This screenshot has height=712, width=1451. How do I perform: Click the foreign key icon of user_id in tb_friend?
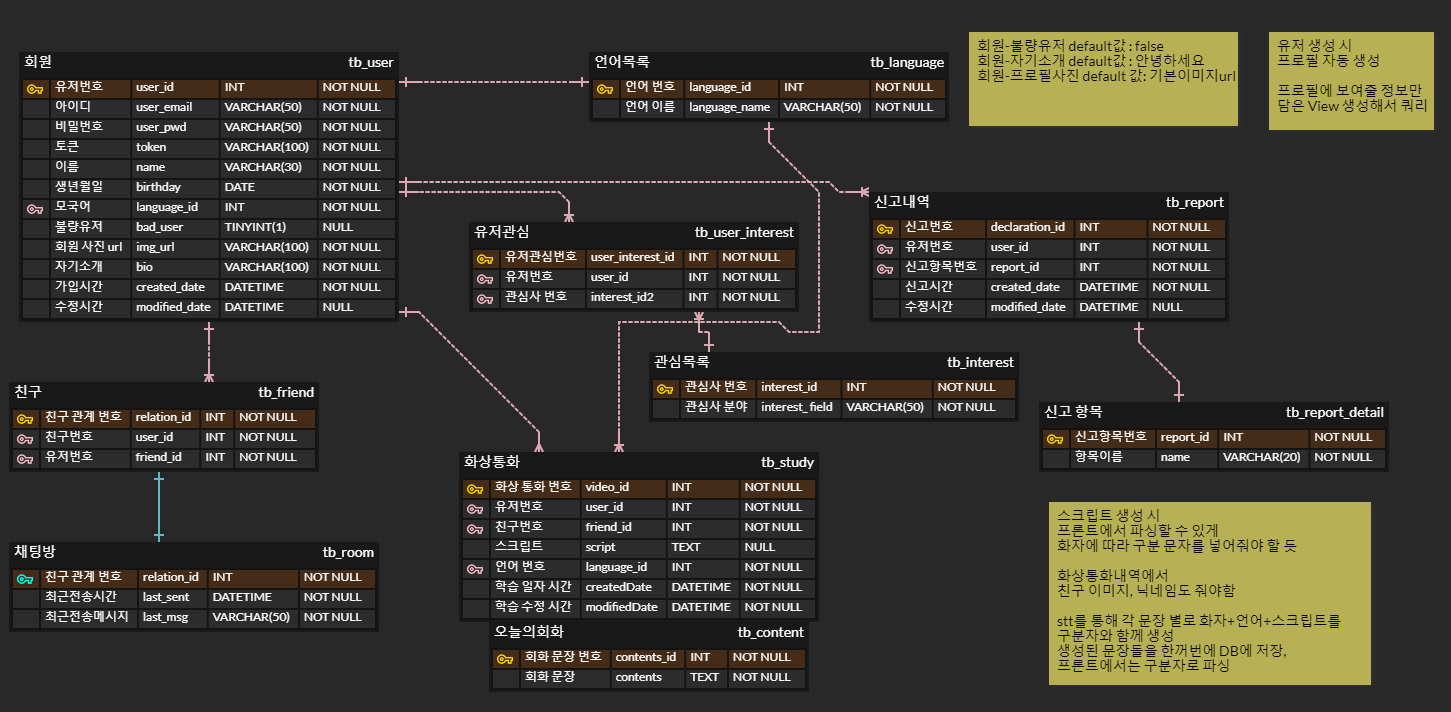tap(25, 438)
